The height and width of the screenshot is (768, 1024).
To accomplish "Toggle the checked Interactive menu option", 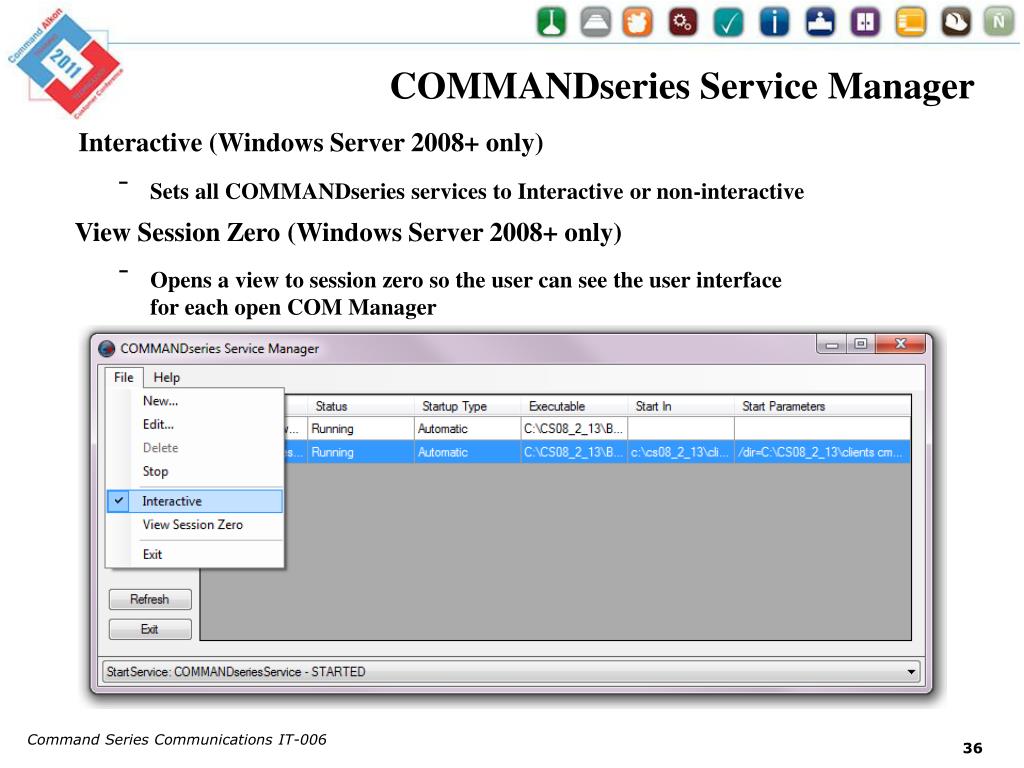I will point(195,501).
